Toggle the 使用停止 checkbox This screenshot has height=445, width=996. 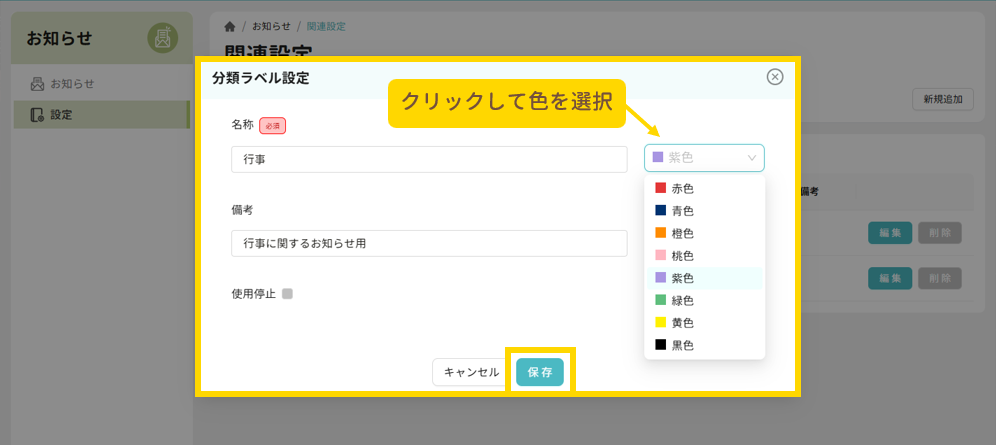[287, 294]
